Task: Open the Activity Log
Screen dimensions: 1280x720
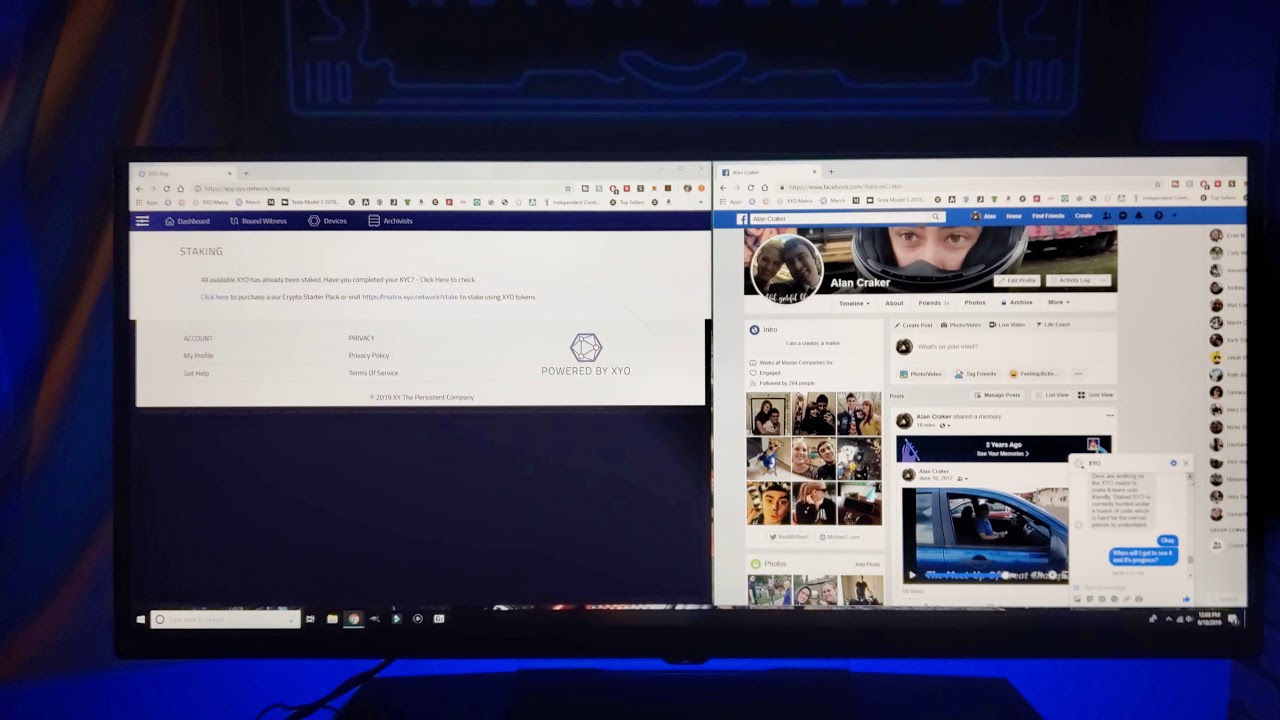Action: point(1072,280)
